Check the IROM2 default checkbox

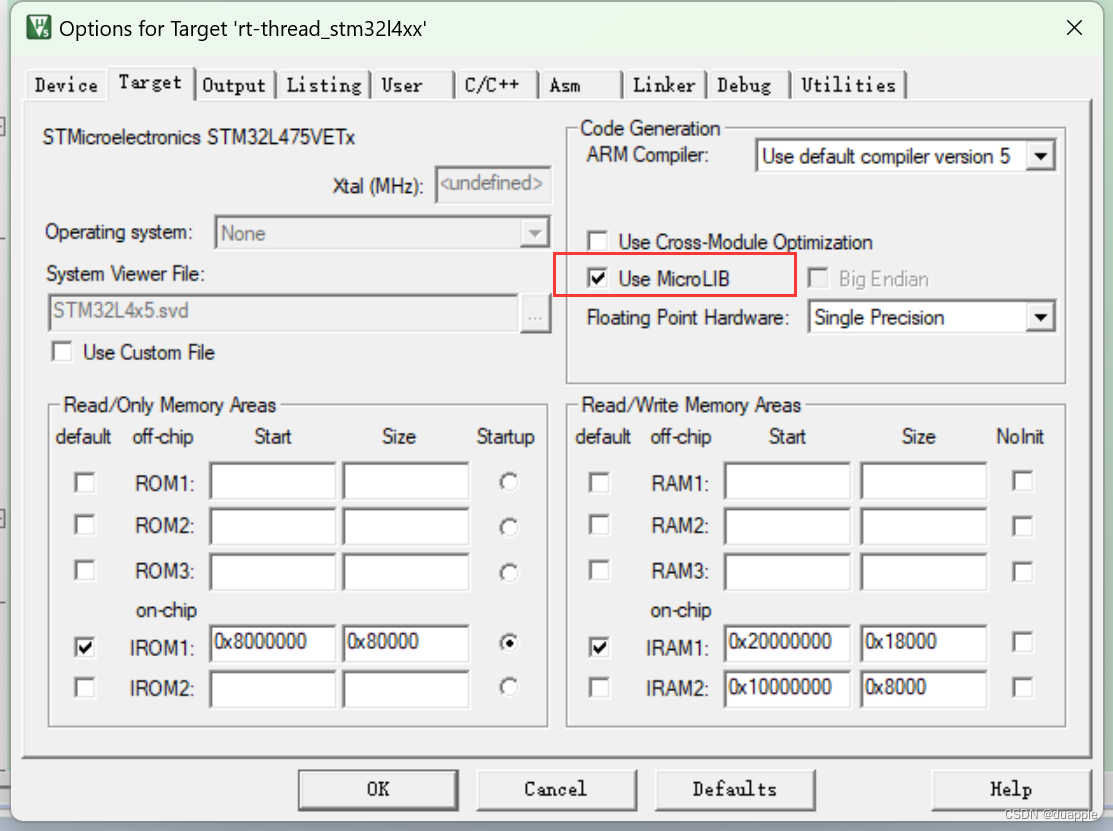point(84,688)
